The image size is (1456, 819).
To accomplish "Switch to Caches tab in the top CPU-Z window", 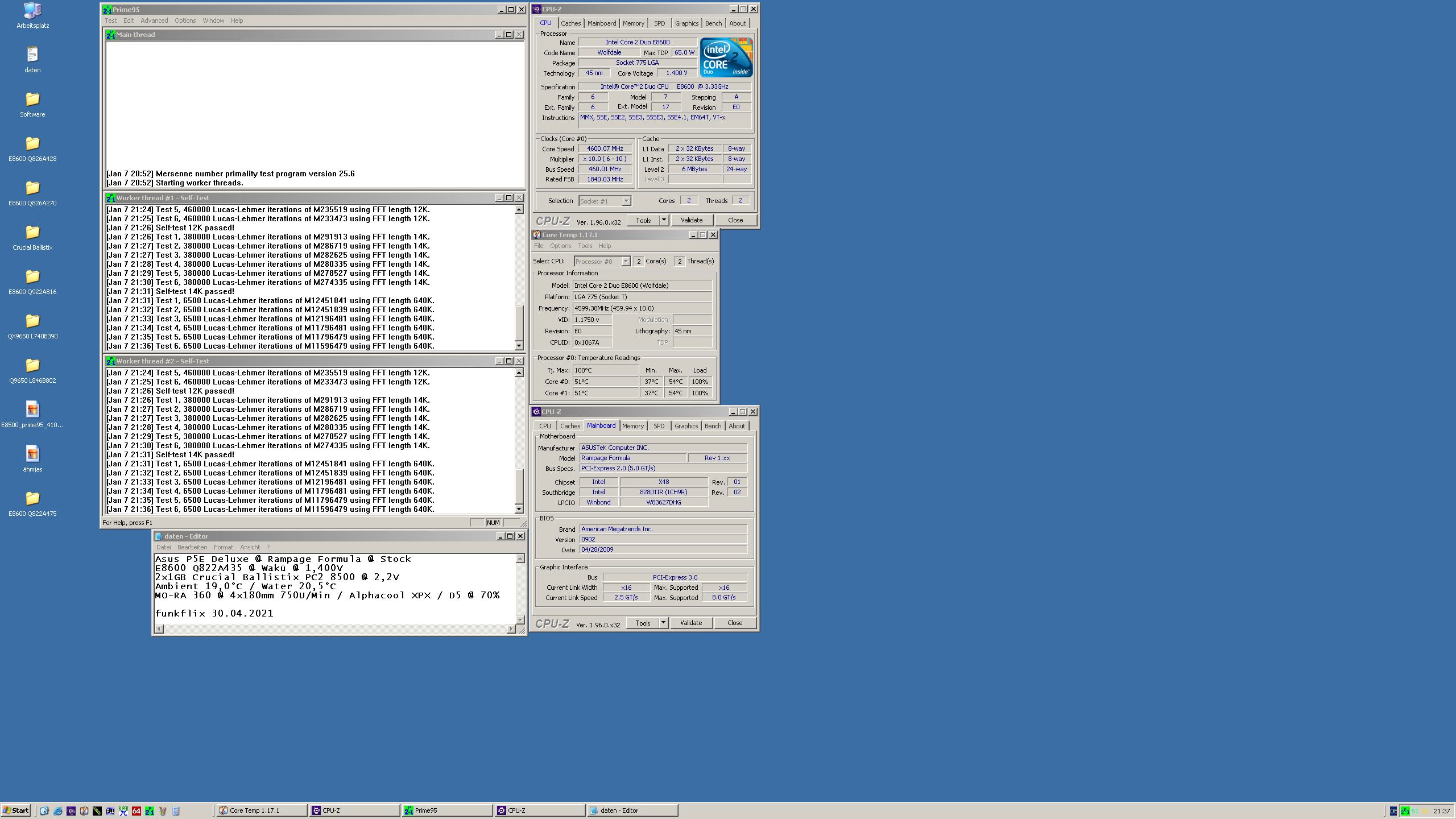I will (x=570, y=23).
